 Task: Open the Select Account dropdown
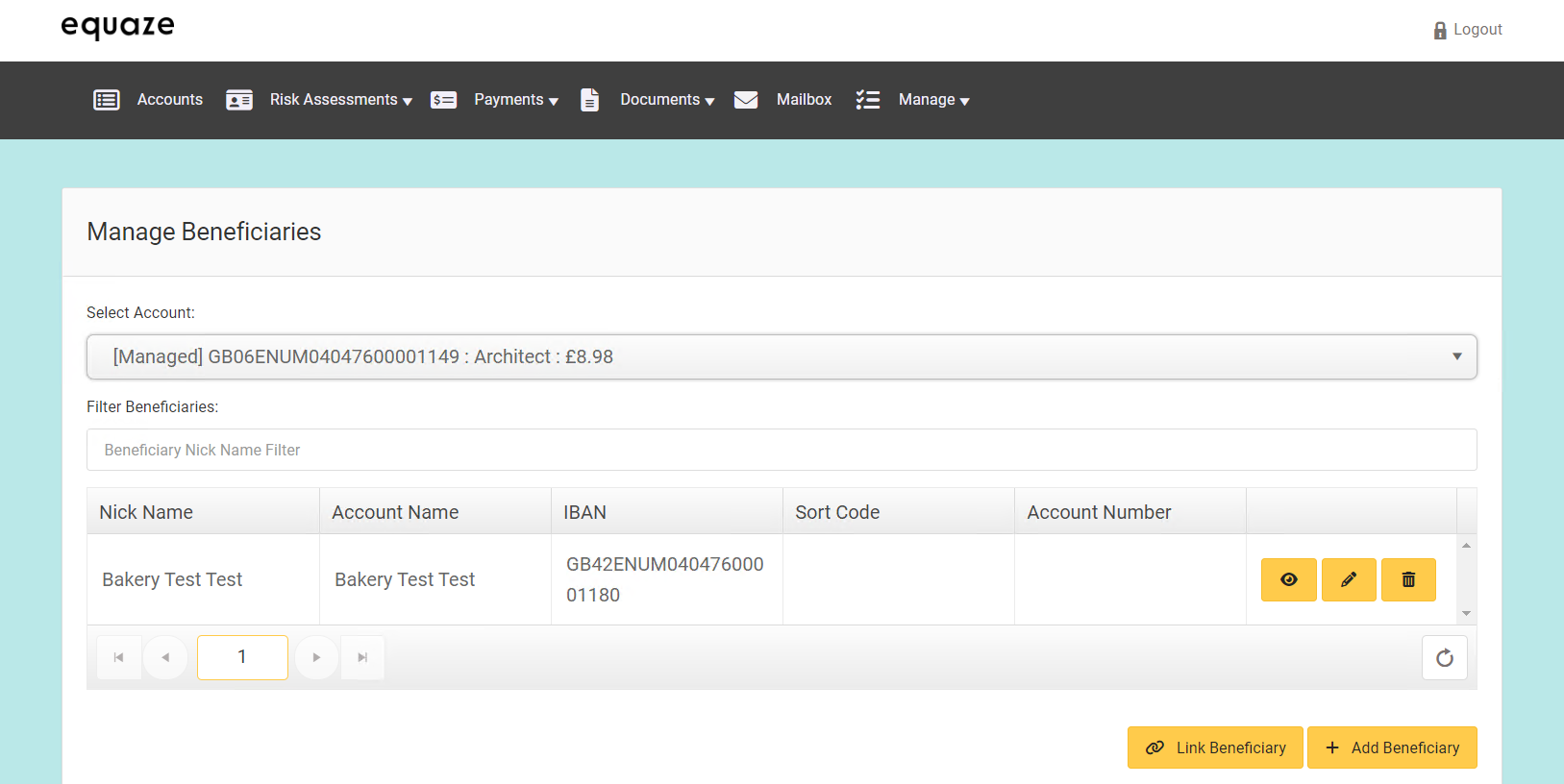tap(781, 356)
